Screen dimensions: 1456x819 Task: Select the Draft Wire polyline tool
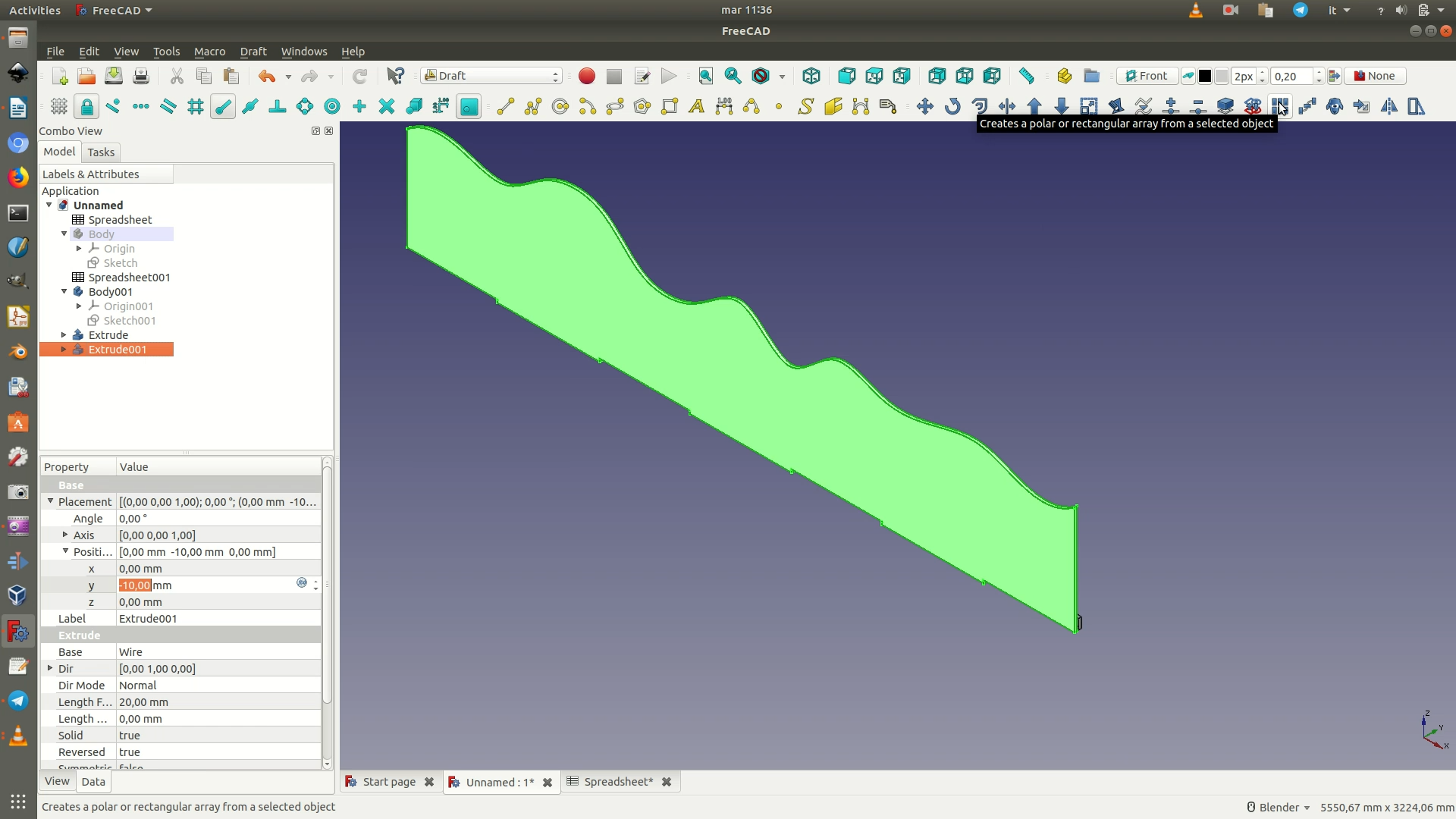(533, 106)
